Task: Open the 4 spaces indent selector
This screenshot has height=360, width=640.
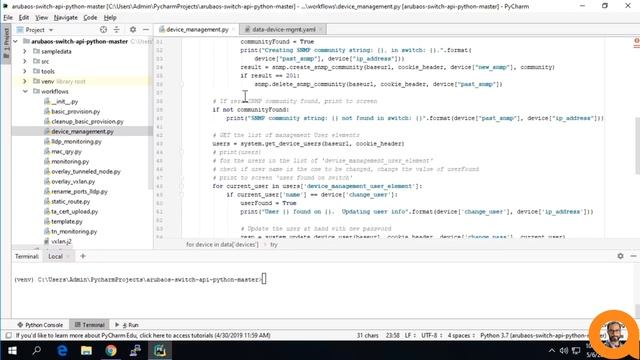Action: coord(461,336)
